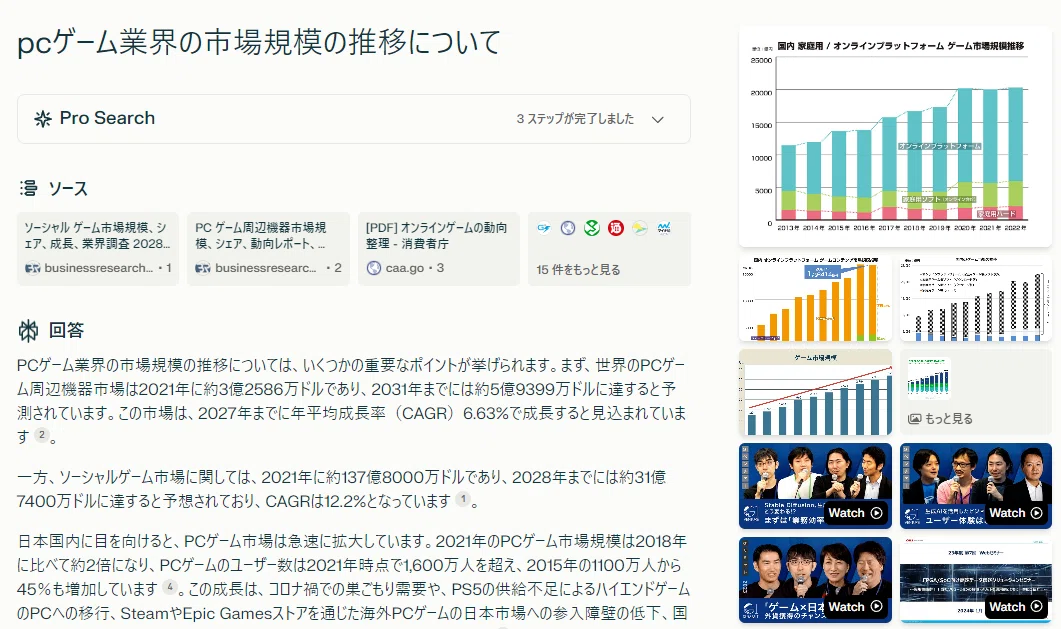
Task: Click citation number 1 in the answer
Action: 463,499
